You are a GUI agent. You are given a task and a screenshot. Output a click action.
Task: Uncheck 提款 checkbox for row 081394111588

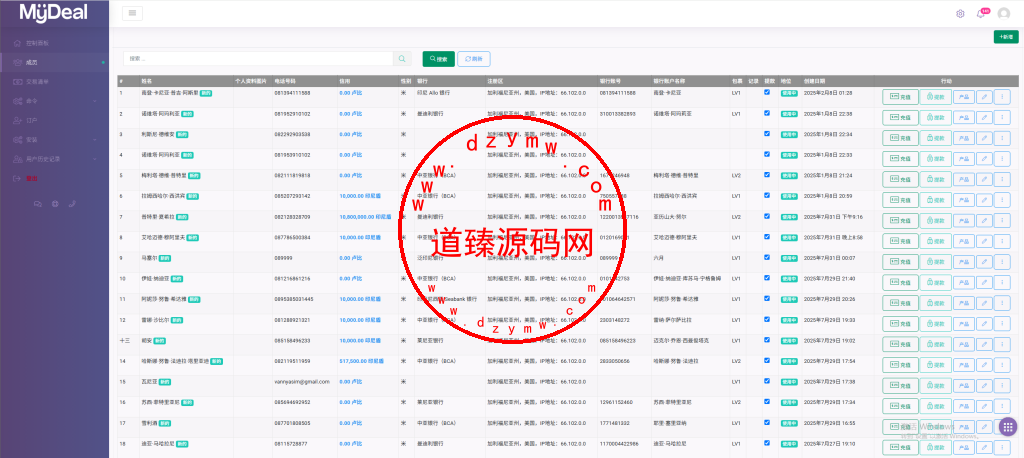click(x=767, y=92)
